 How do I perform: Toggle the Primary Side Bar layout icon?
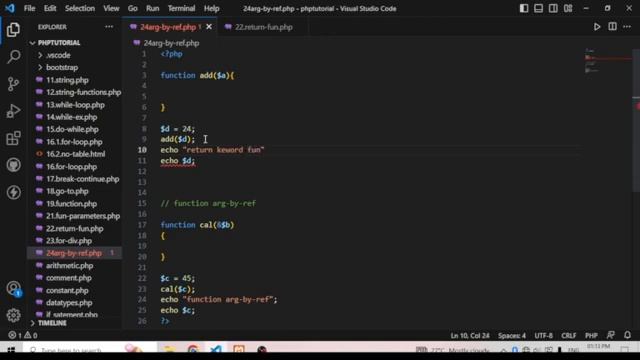point(524,8)
